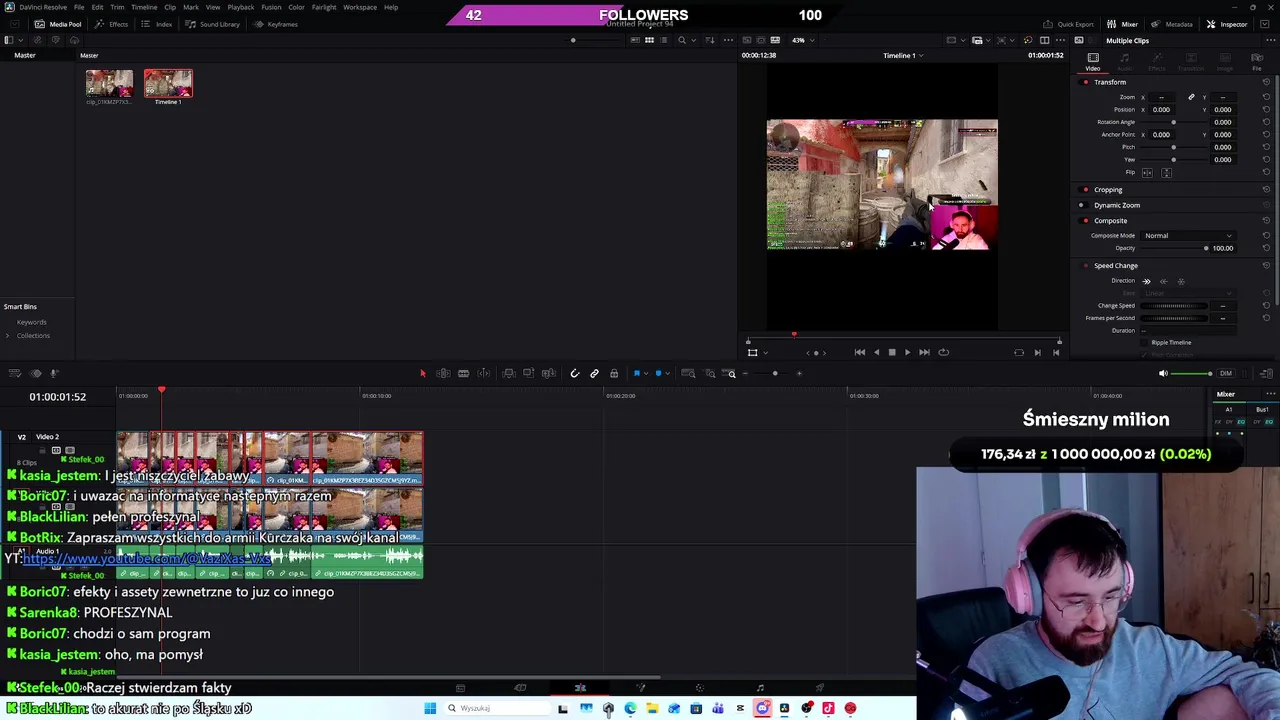Open the Fairlight menu
The width and height of the screenshot is (1280, 720).
323,7
